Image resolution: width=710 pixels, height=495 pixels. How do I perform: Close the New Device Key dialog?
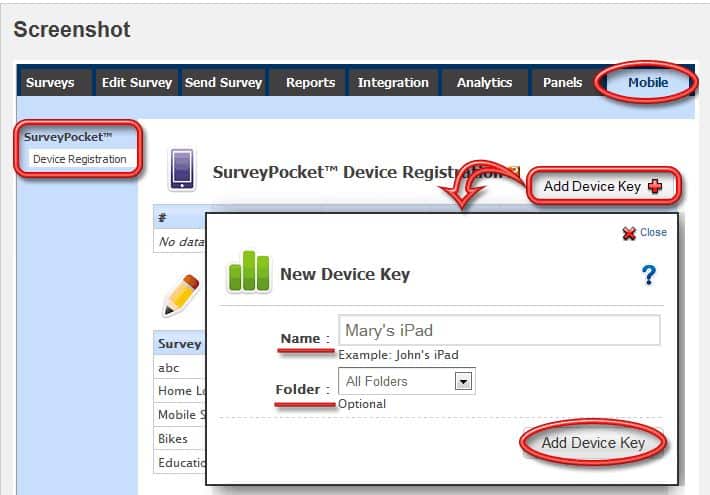[653, 232]
